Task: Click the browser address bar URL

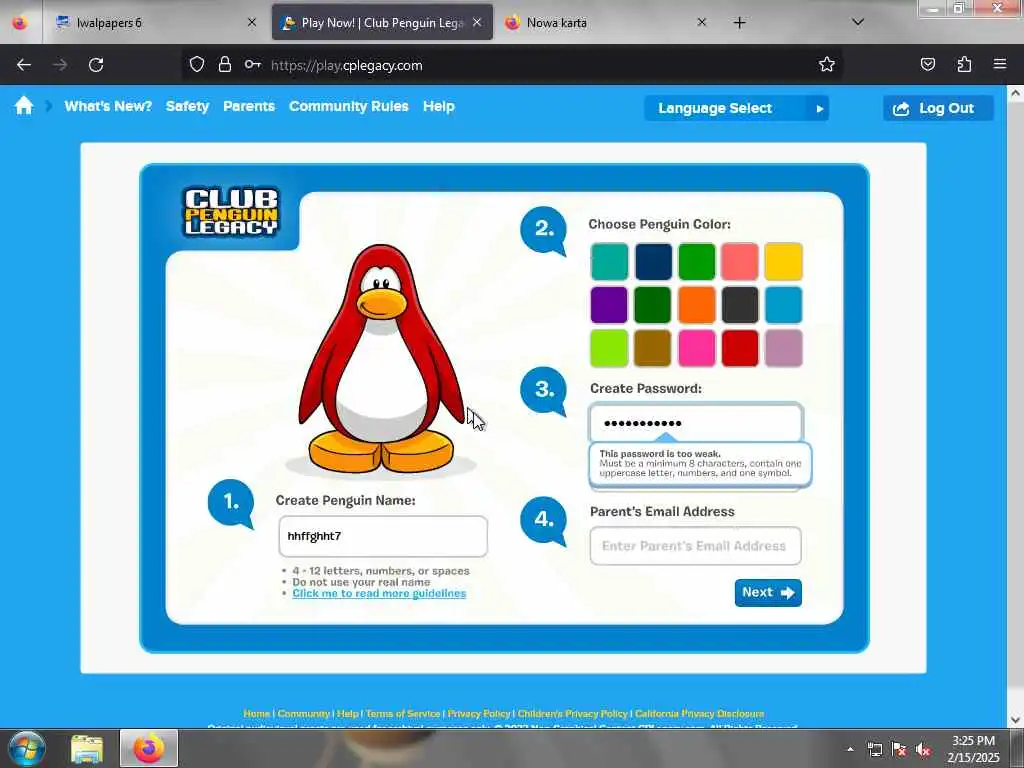Action: 346,65
